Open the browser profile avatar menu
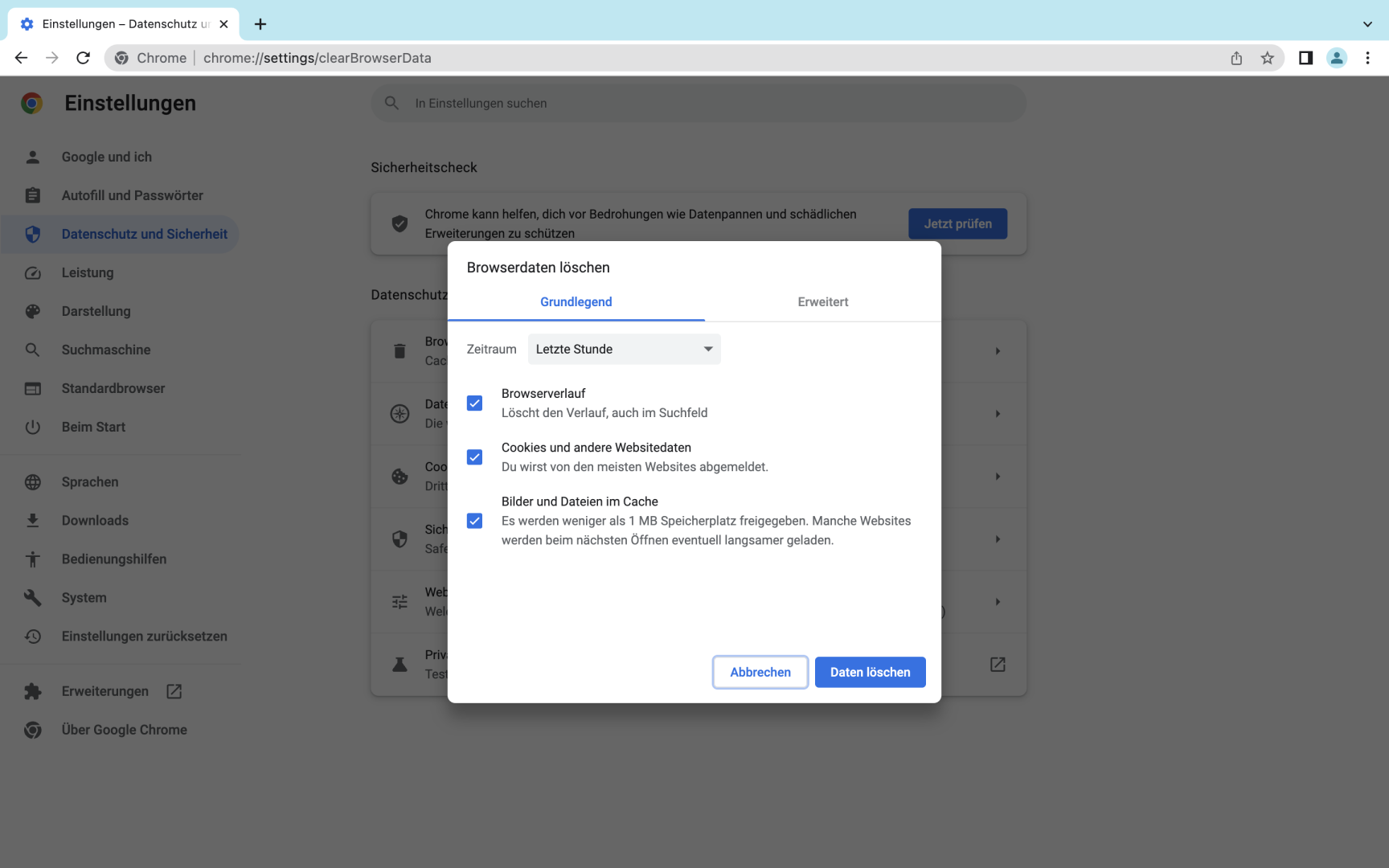The width and height of the screenshot is (1389, 868). (1337, 58)
